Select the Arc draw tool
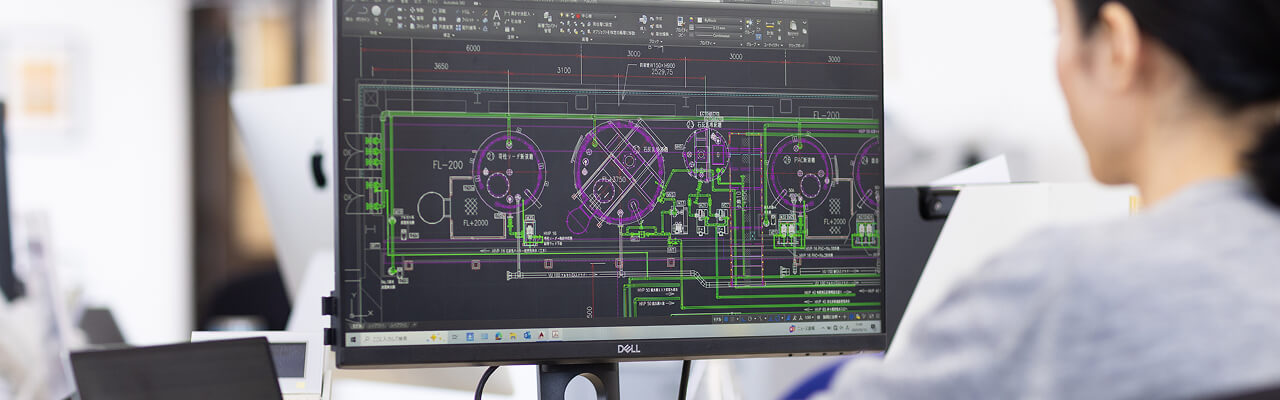This screenshot has height=400, width=1280. (x=389, y=12)
